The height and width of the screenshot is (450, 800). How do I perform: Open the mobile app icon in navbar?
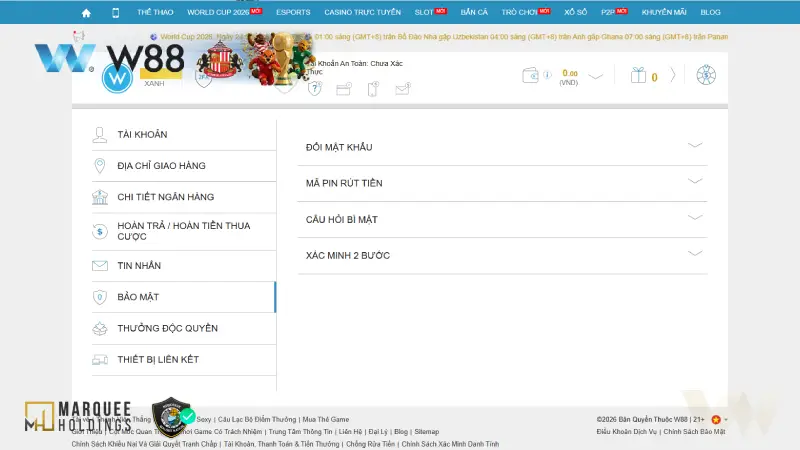[x=116, y=13]
